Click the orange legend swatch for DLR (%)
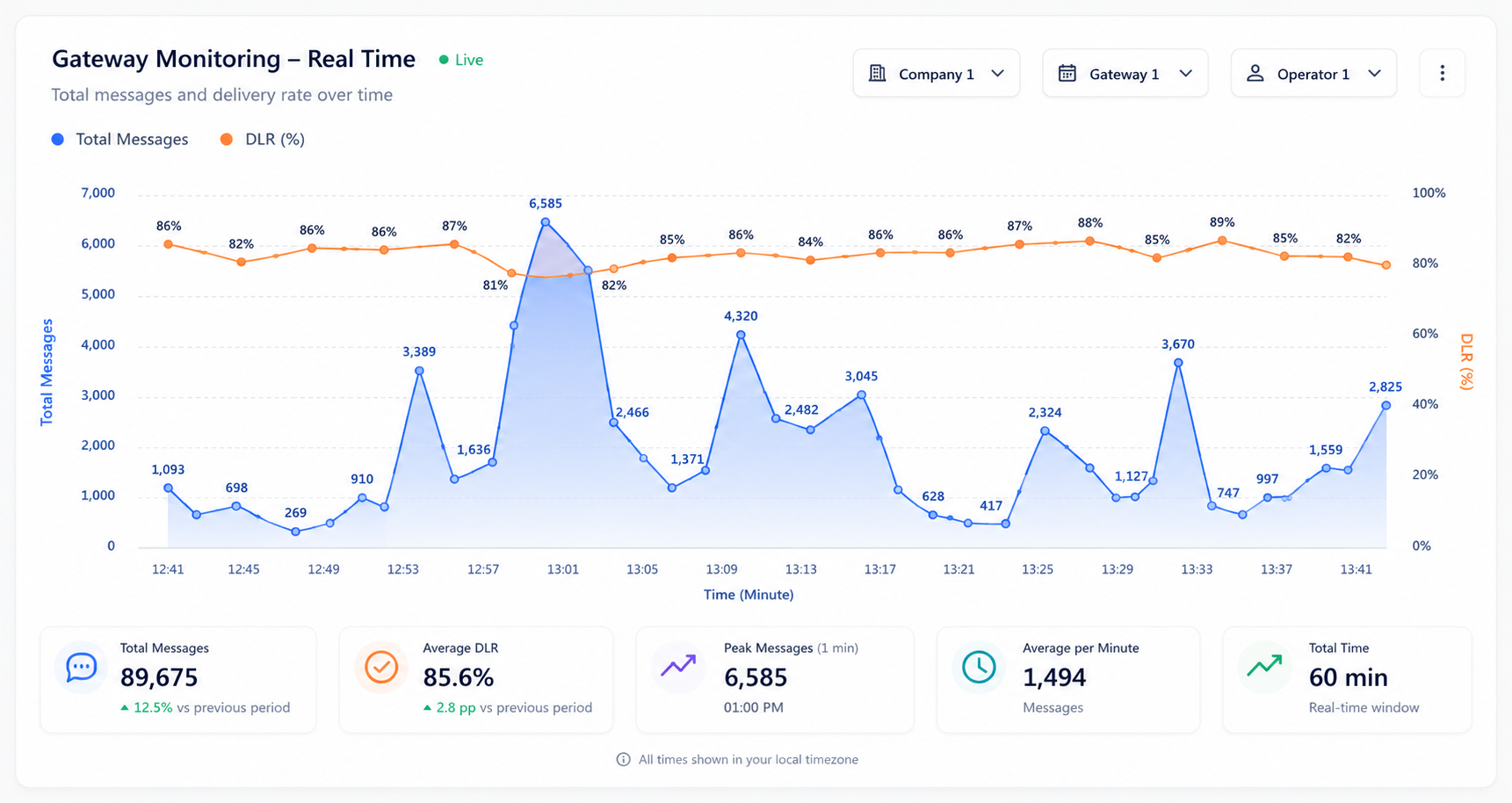Viewport: 1512px width, 803px height. pyautogui.click(x=227, y=139)
